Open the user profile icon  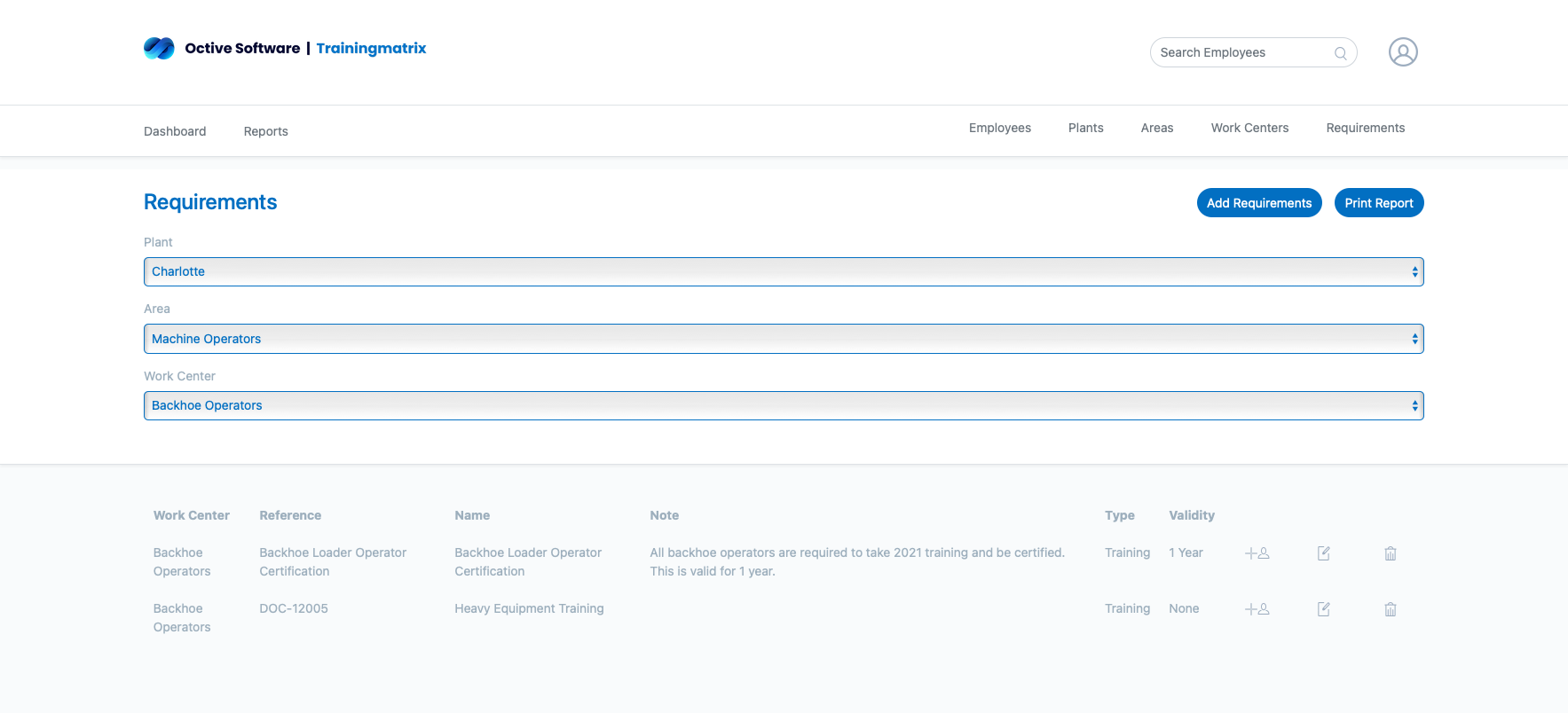1402,52
